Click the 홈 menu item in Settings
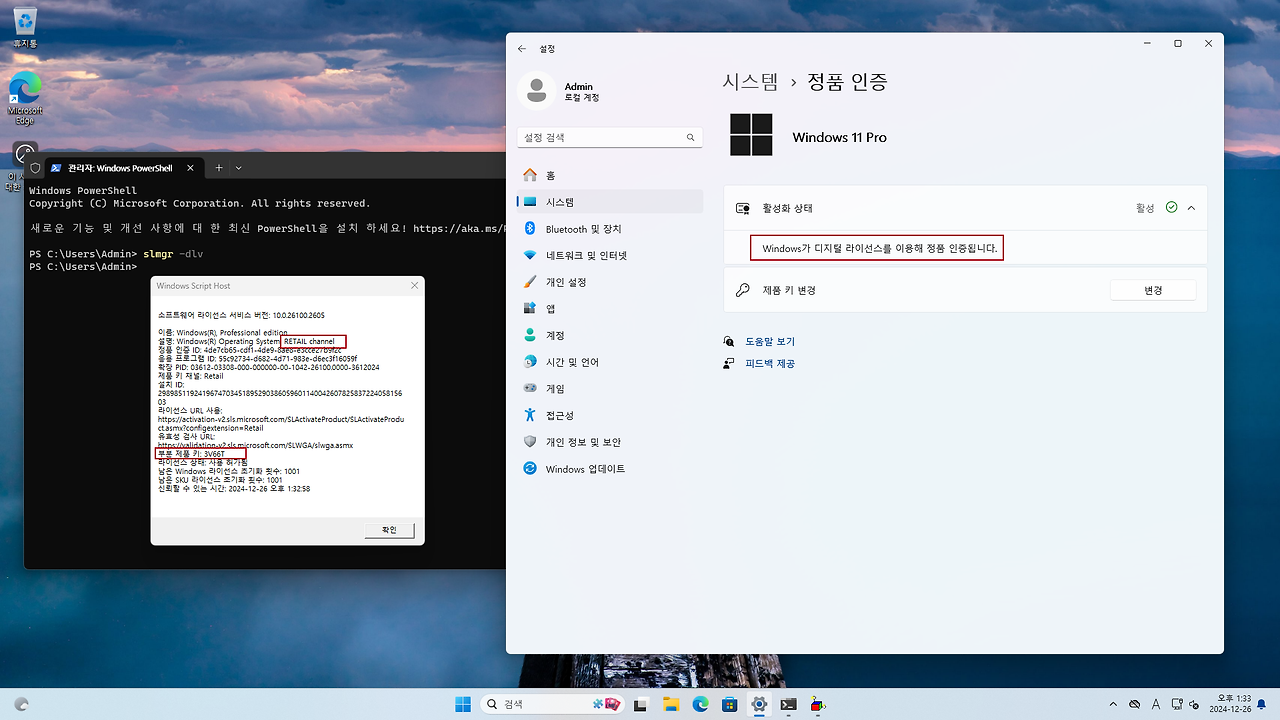The height and width of the screenshot is (720, 1280). click(x=551, y=174)
